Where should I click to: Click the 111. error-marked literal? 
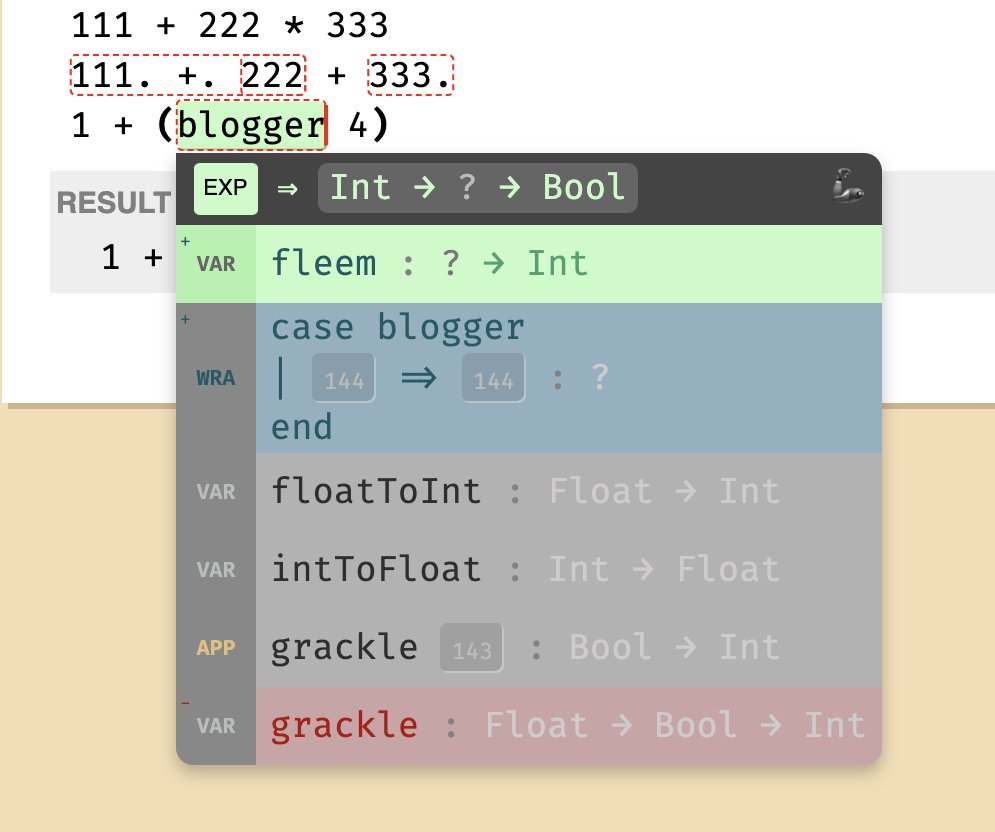pos(111,76)
